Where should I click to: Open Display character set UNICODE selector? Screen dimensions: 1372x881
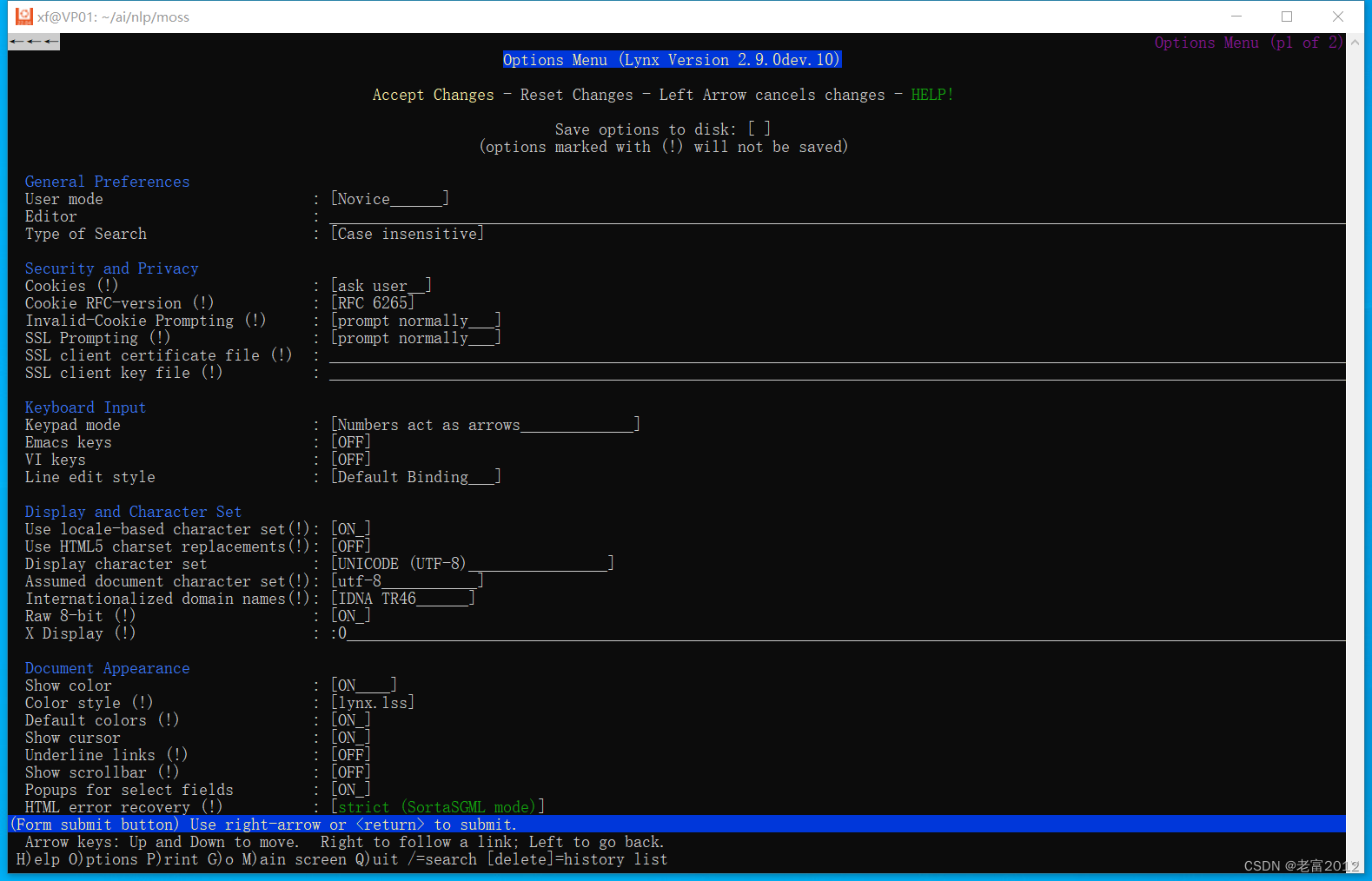pyautogui.click(x=472, y=564)
